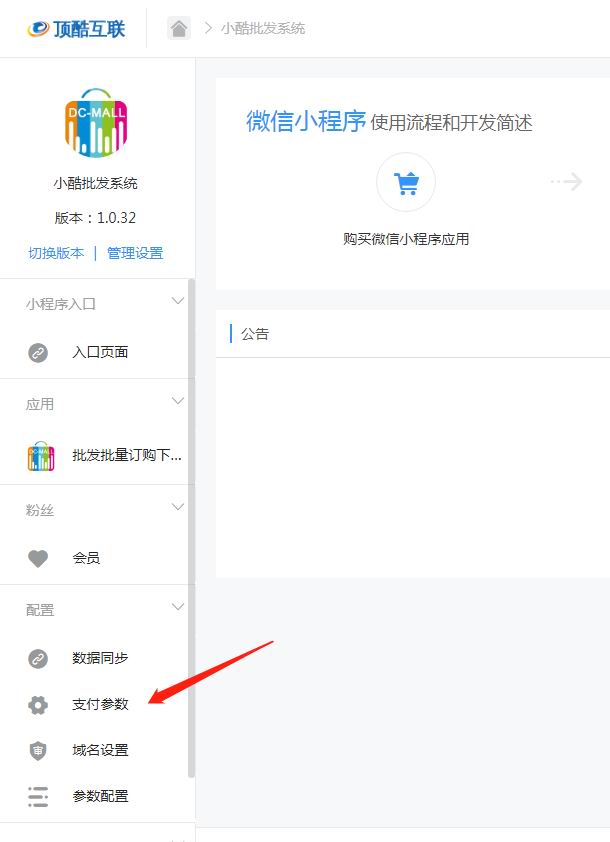This screenshot has height=842, width=610.
Task: Click the gear icon beside 支付参数
Action: [x=38, y=705]
